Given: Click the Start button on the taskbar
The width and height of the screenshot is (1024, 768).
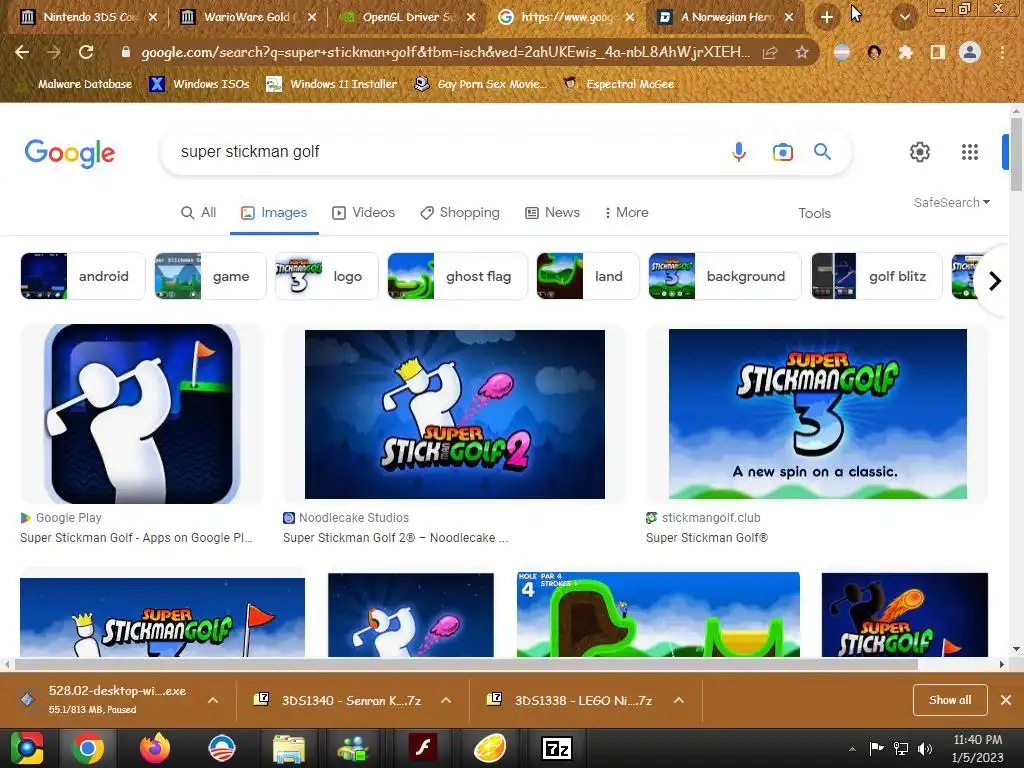Looking at the screenshot, I should click(x=26, y=748).
